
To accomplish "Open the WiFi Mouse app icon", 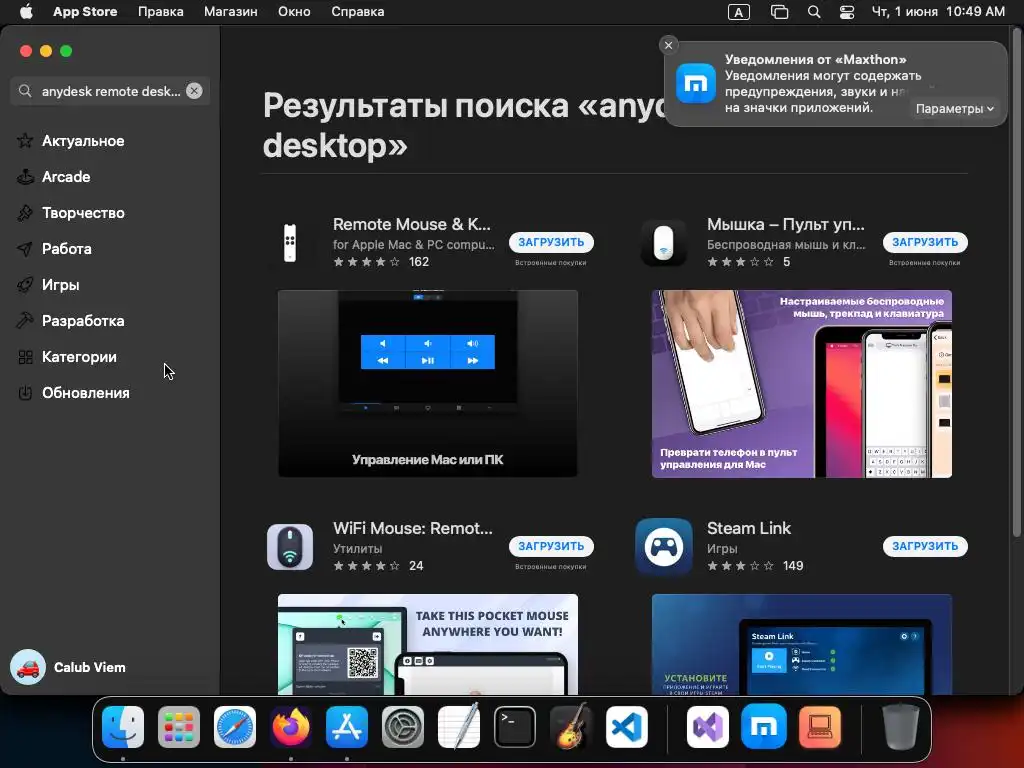I will click(x=290, y=547).
